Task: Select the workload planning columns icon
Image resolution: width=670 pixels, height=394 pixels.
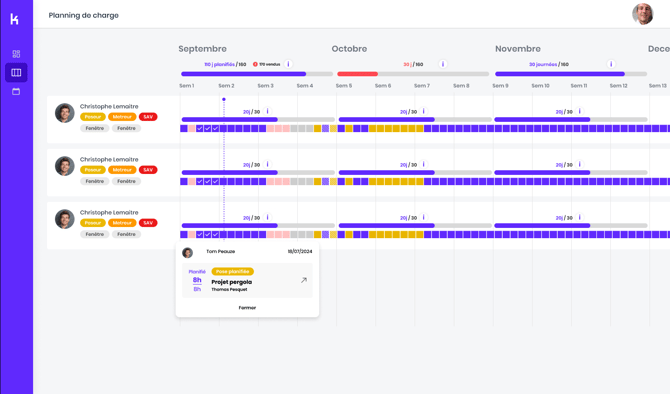Action: pyautogui.click(x=16, y=73)
